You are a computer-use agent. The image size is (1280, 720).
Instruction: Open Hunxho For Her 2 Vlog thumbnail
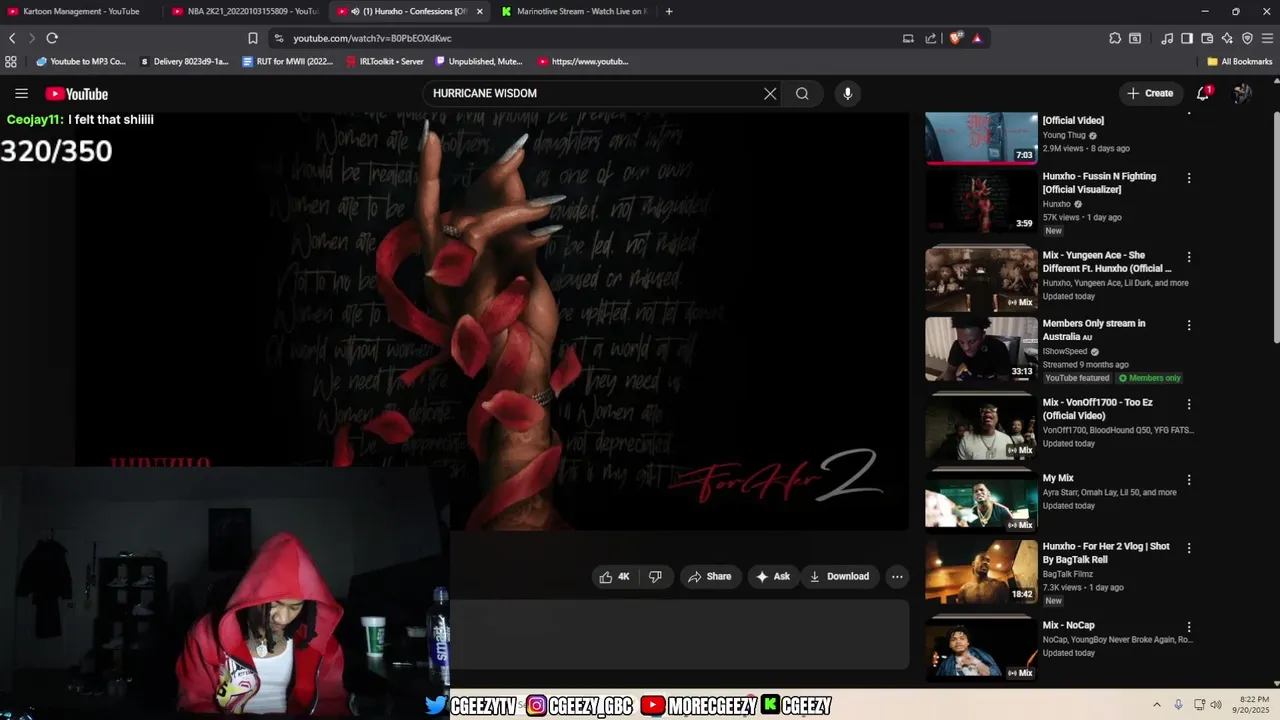(981, 572)
